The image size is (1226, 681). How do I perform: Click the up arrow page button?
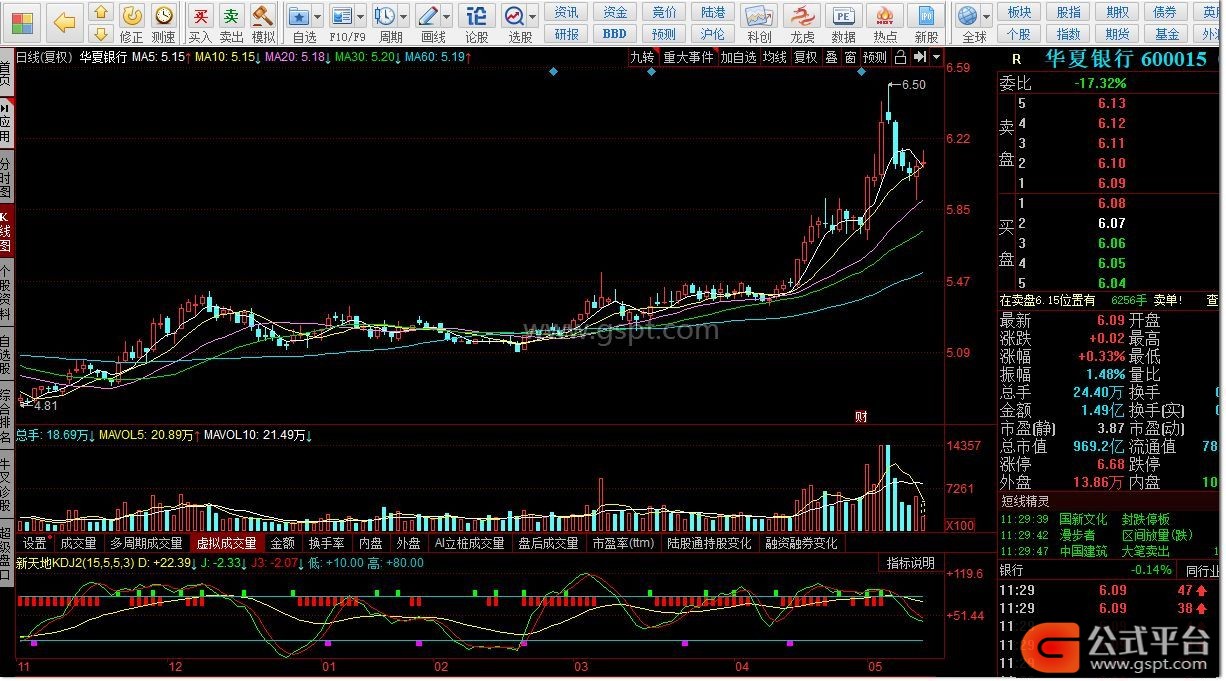click(101, 14)
